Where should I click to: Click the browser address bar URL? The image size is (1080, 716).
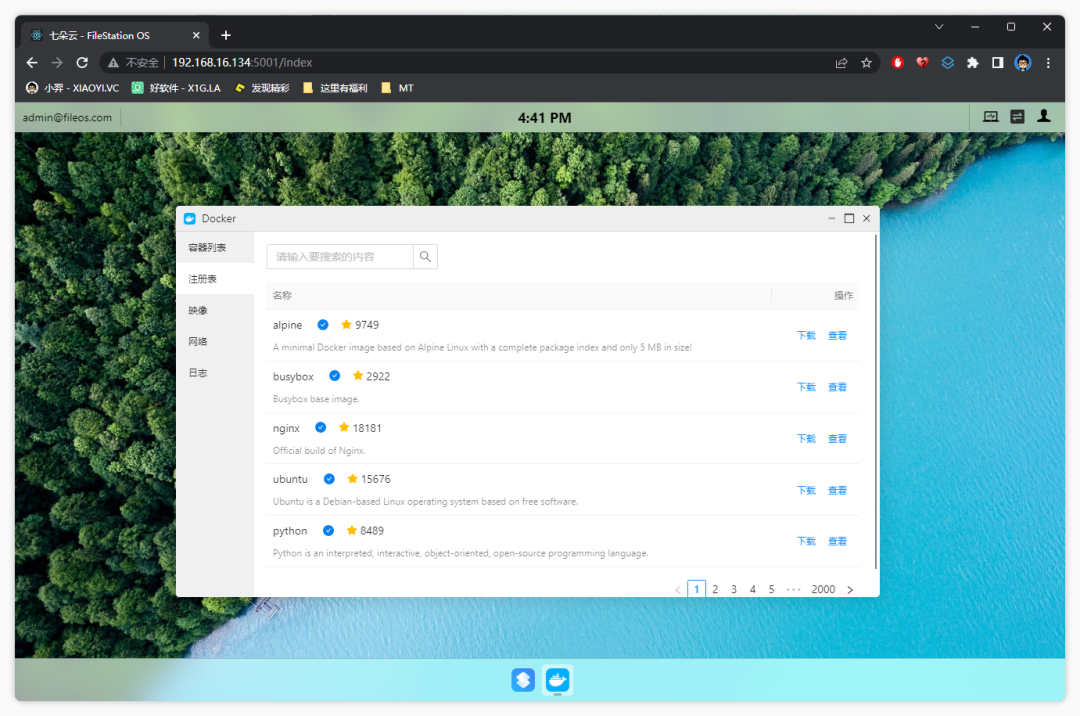click(x=242, y=63)
